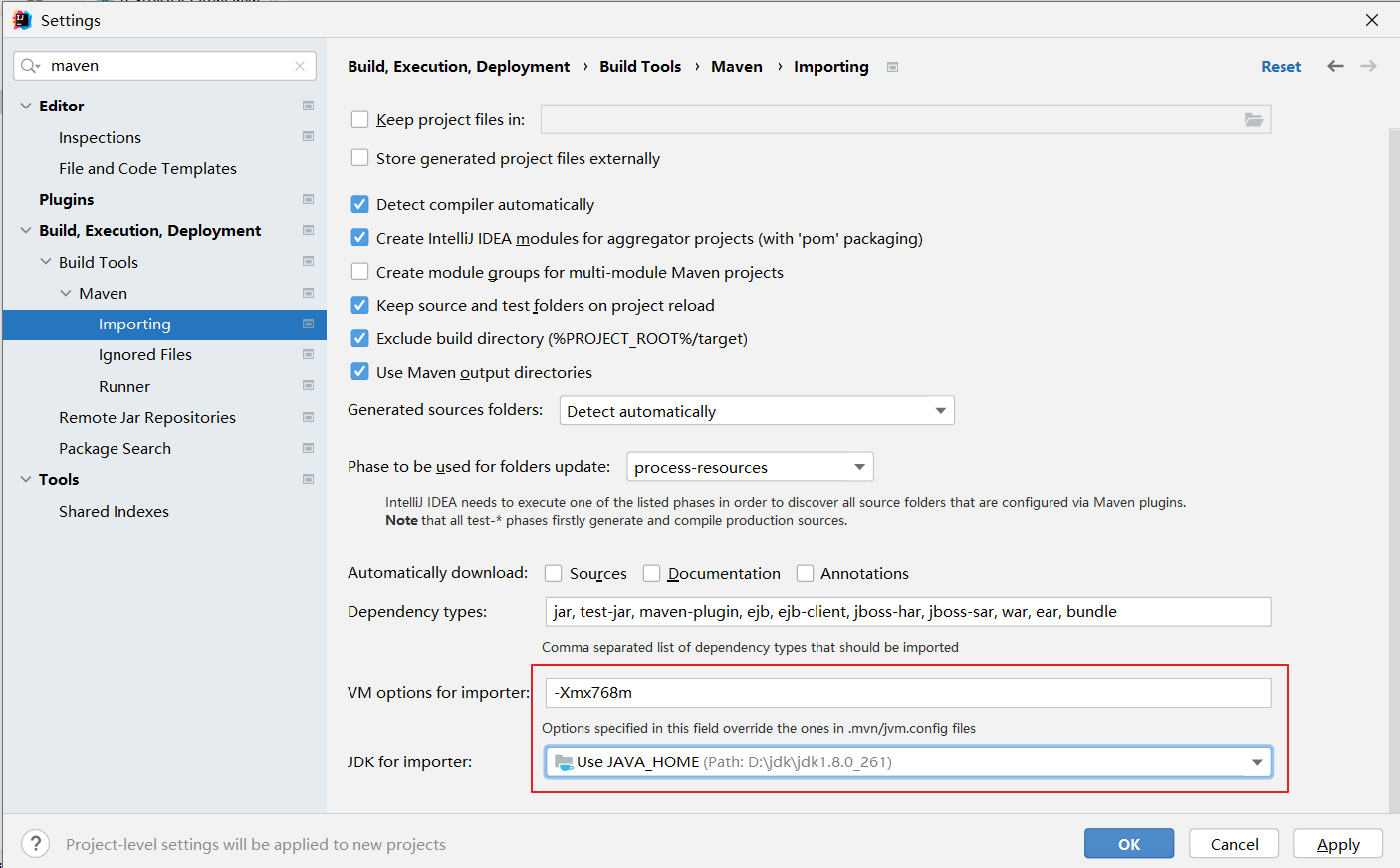Enable automatic download of Documentation
The height and width of the screenshot is (868, 1400).
(652, 573)
